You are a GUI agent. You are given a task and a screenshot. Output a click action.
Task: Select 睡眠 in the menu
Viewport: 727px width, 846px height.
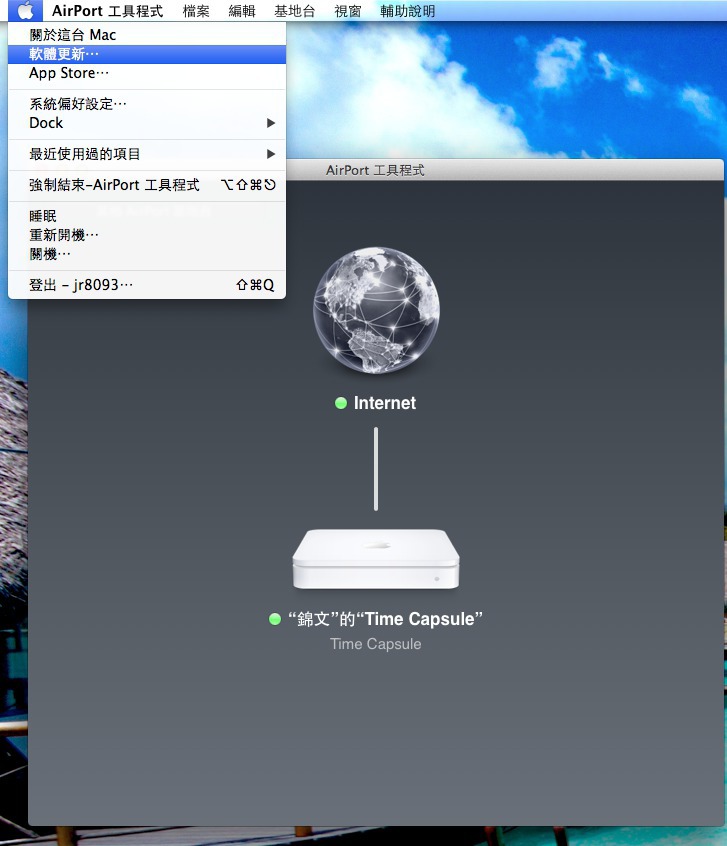point(147,216)
